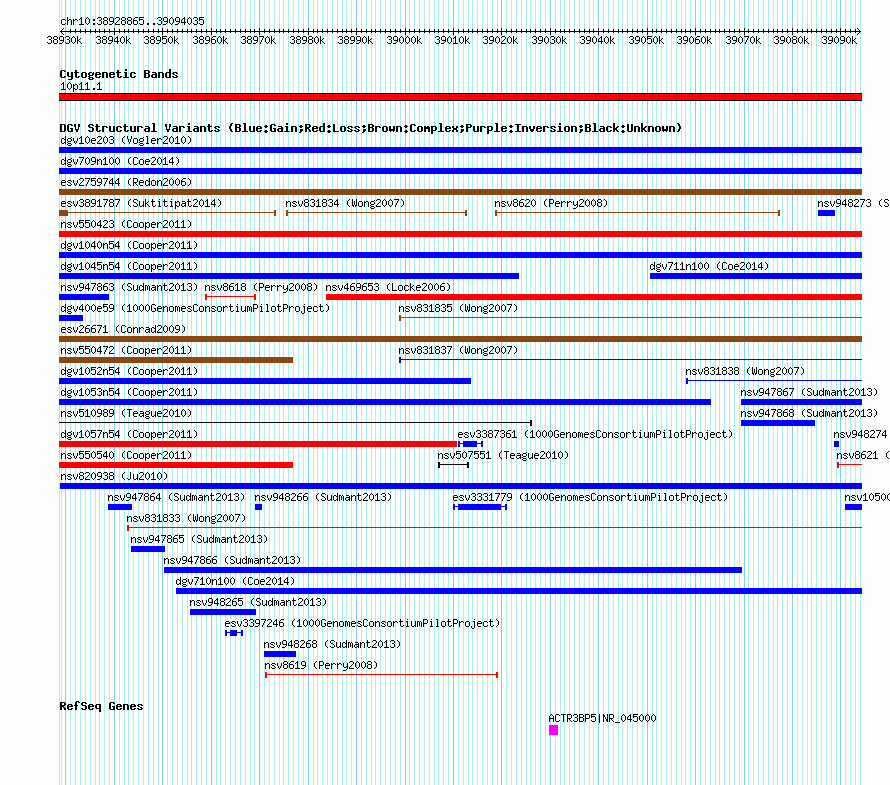Click nsv831835 (Wong2007) variant label

click(458, 308)
